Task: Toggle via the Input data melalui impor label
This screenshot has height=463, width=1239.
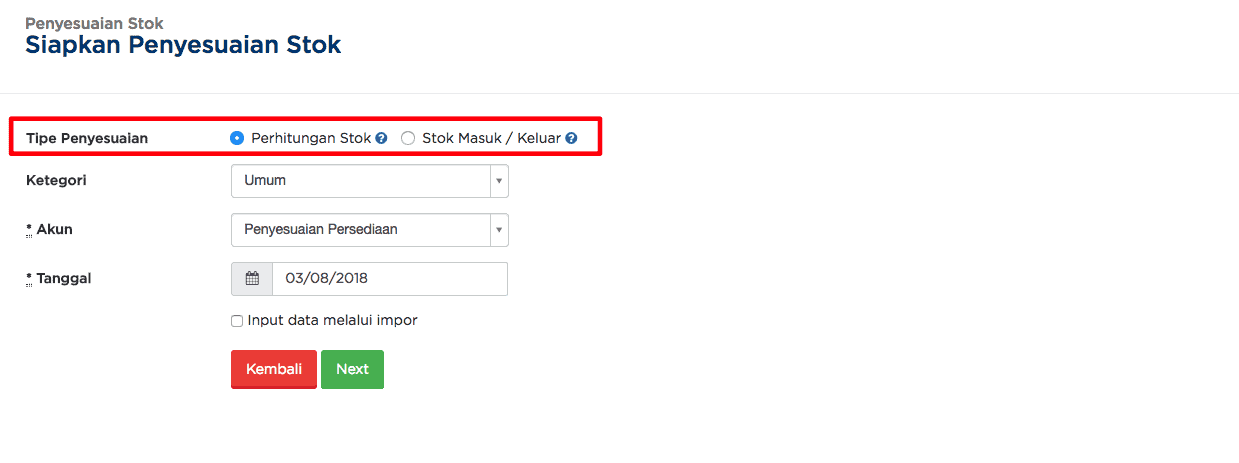Action: (x=332, y=321)
